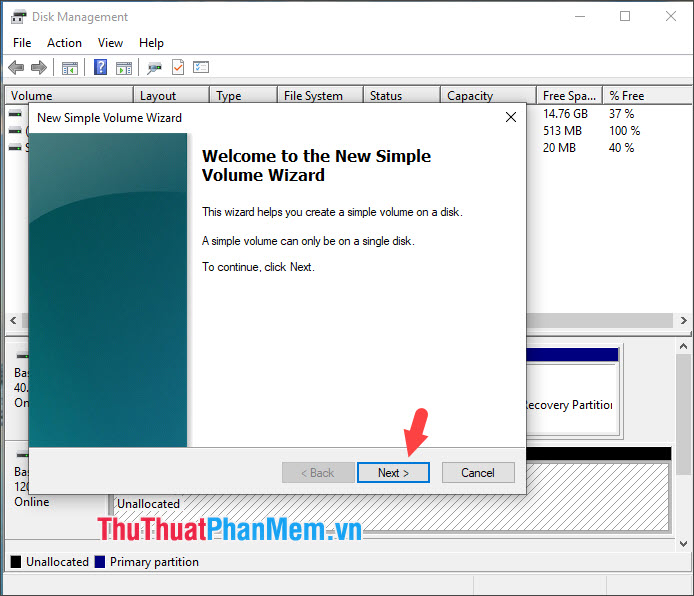
Task: Click the black Unallocated legend swatch
Action: click(16, 562)
